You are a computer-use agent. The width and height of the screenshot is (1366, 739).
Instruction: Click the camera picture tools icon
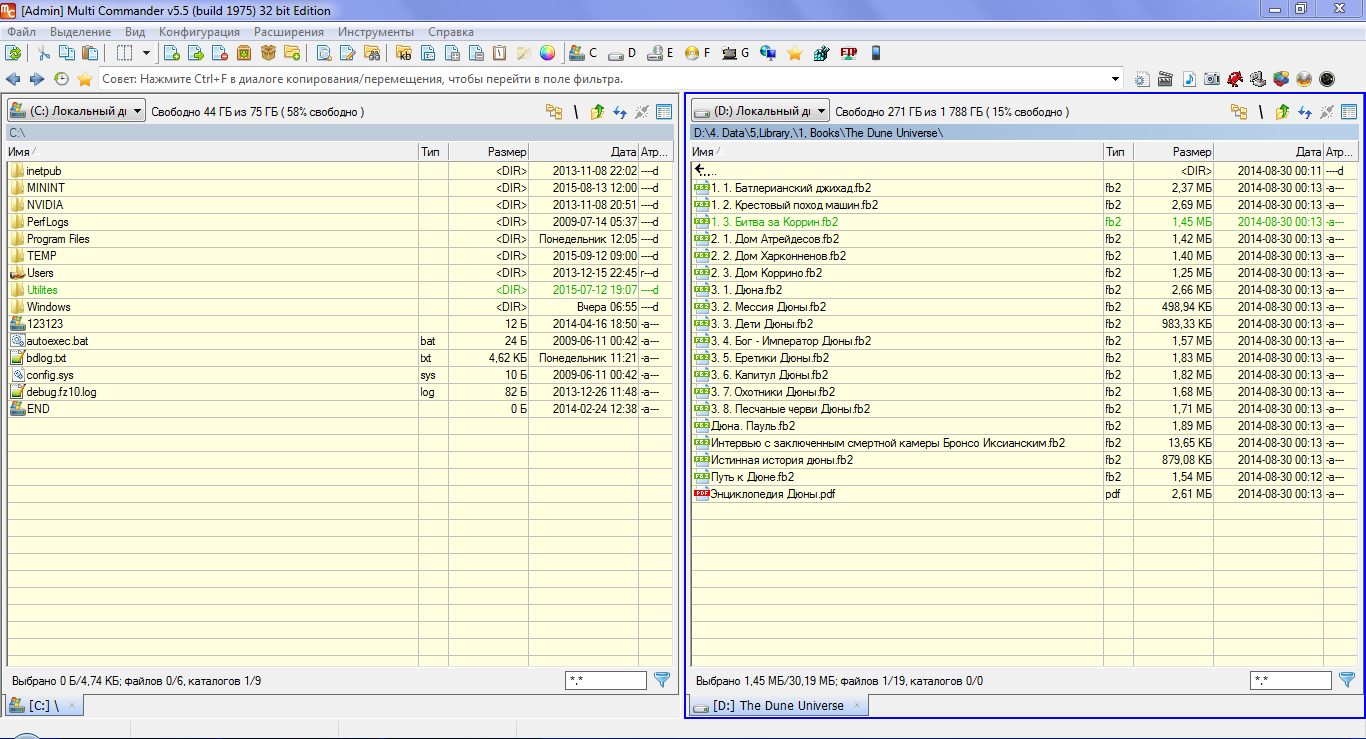[x=1212, y=79]
